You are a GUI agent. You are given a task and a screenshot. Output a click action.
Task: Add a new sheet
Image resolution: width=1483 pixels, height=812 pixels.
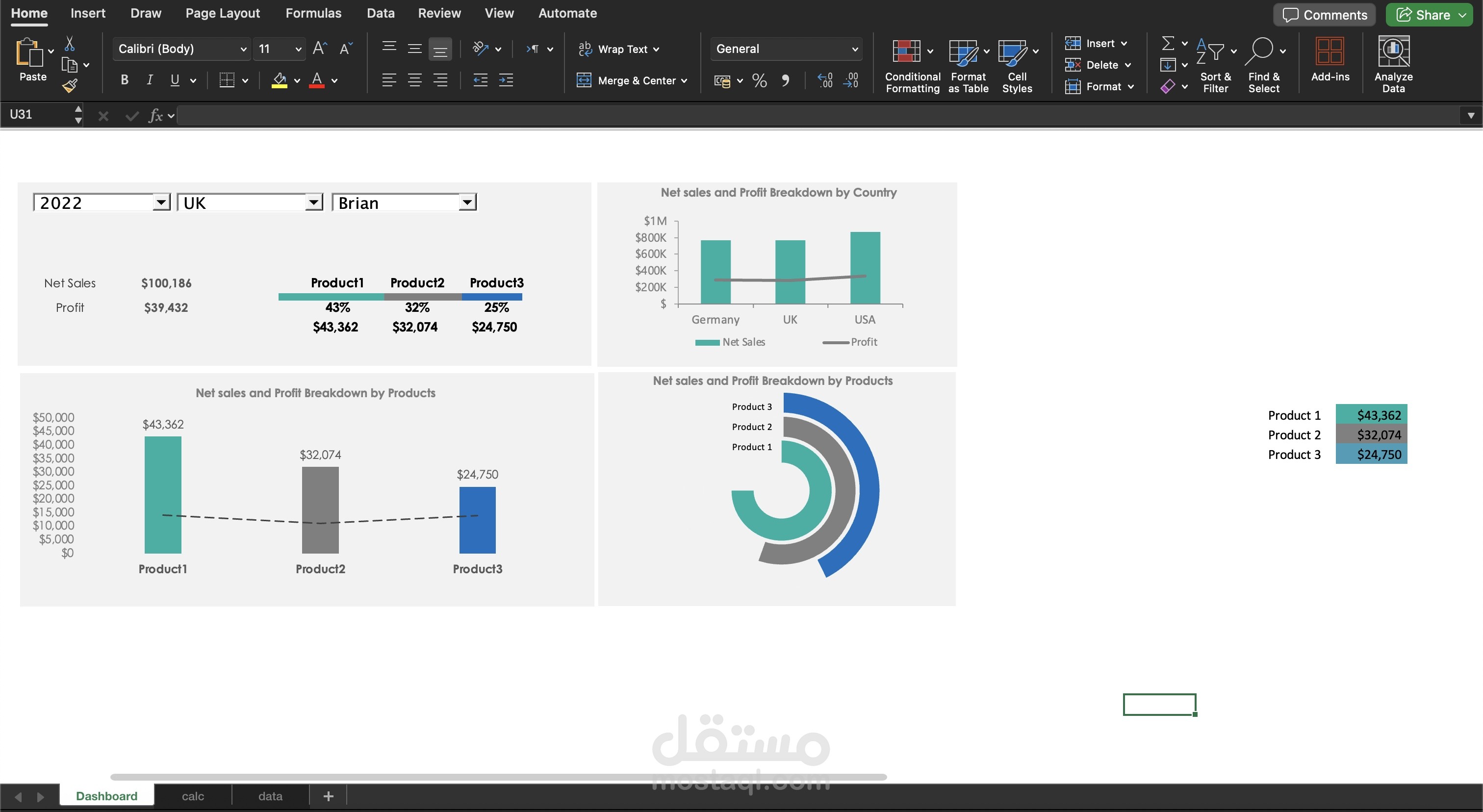[x=328, y=796]
